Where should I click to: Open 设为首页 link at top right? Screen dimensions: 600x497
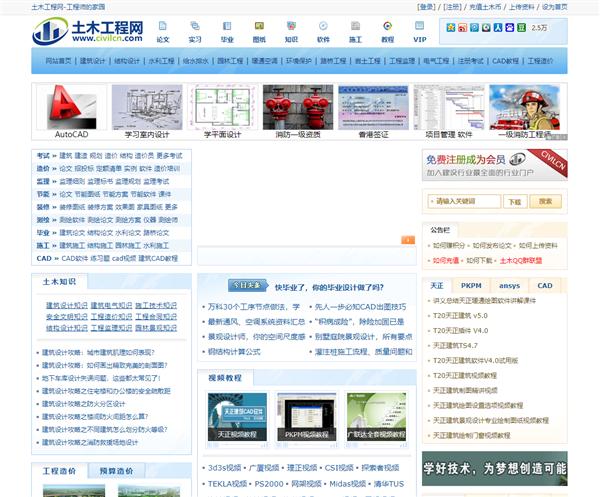[554, 7]
